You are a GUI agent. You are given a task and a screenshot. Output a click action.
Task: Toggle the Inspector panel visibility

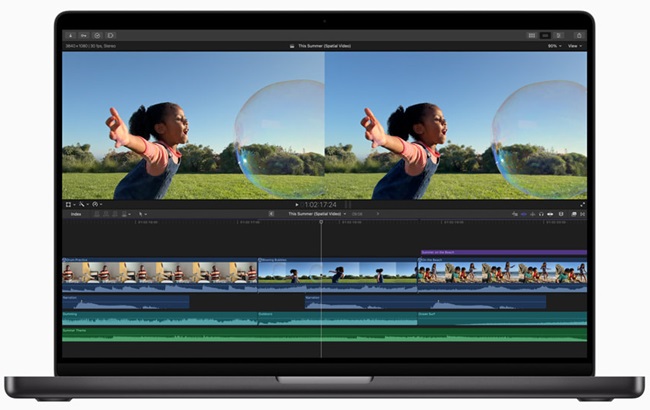(558, 35)
